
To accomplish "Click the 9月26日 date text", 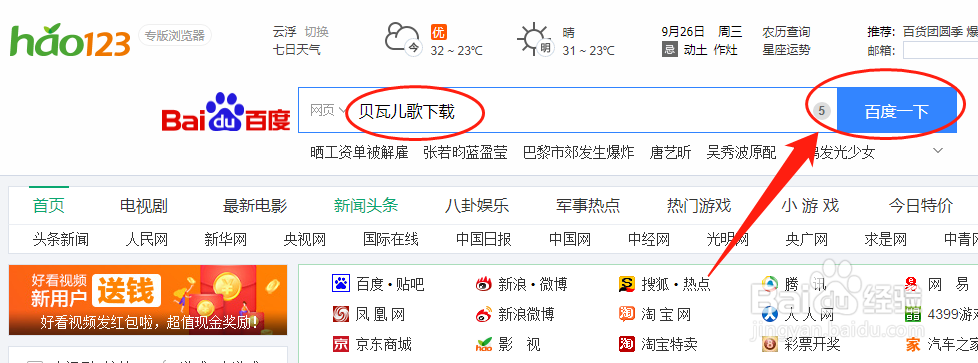I will coord(683,32).
